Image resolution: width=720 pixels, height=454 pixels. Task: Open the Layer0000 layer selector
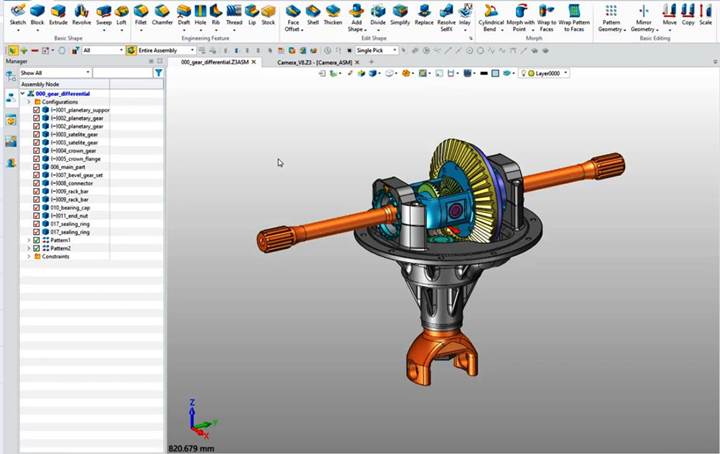545,73
